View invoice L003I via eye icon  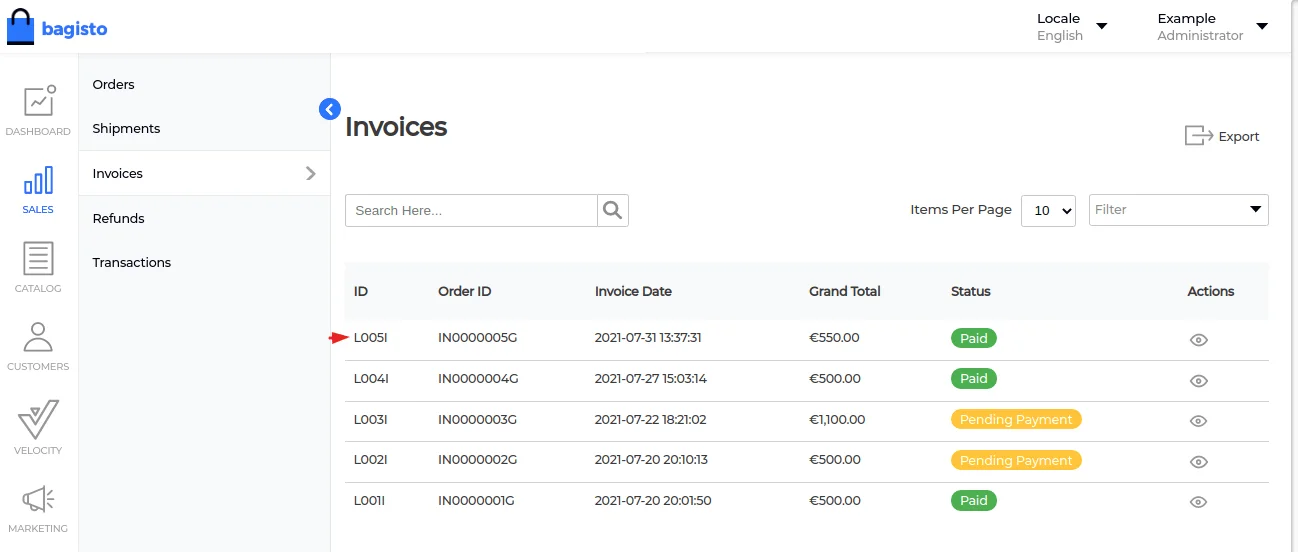1199,421
